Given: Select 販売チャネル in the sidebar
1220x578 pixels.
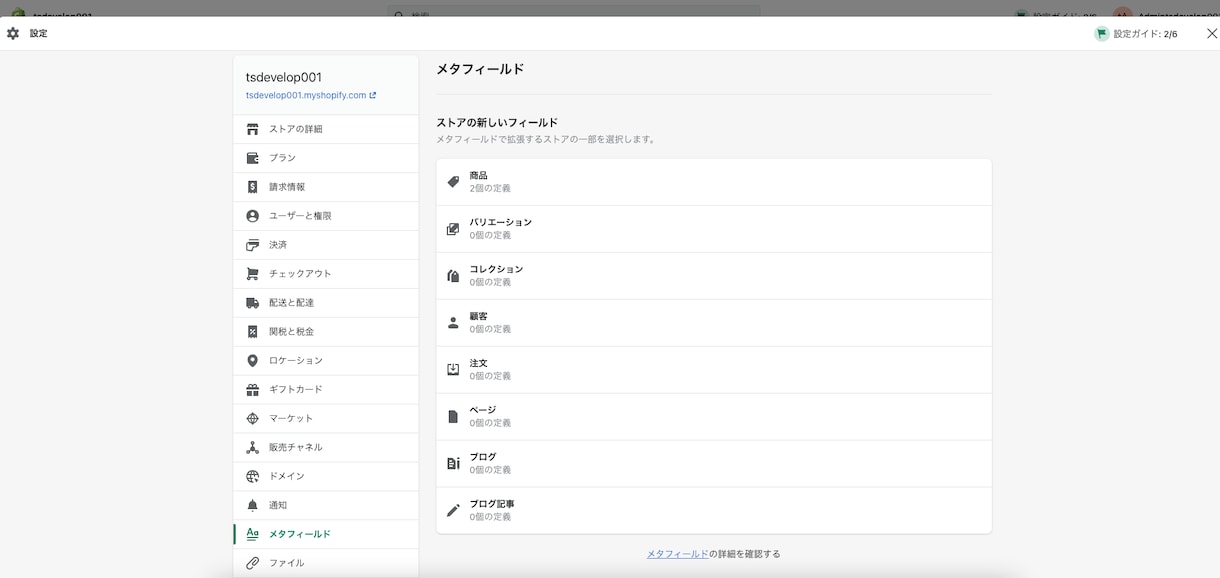Looking at the screenshot, I should (x=325, y=448).
